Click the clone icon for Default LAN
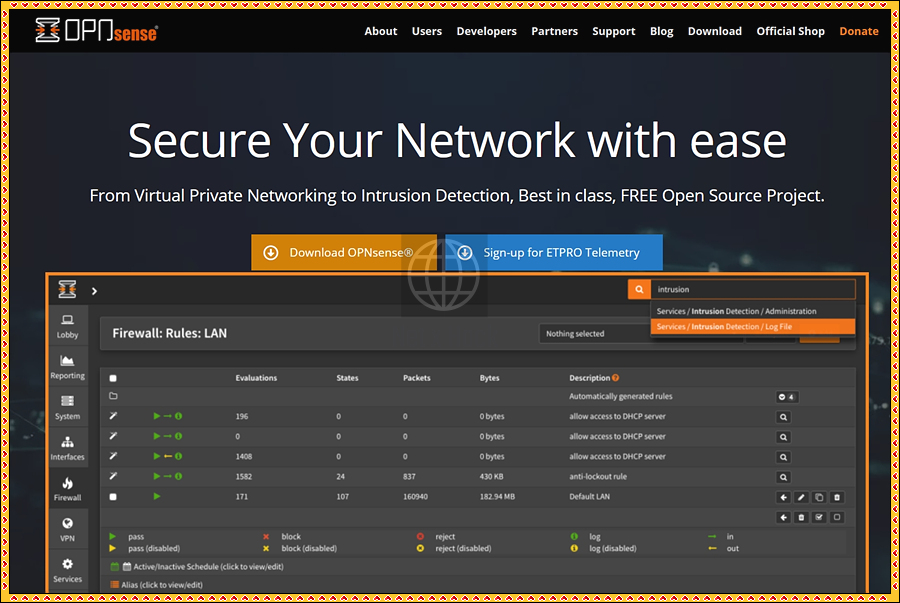The image size is (900, 603). click(819, 497)
